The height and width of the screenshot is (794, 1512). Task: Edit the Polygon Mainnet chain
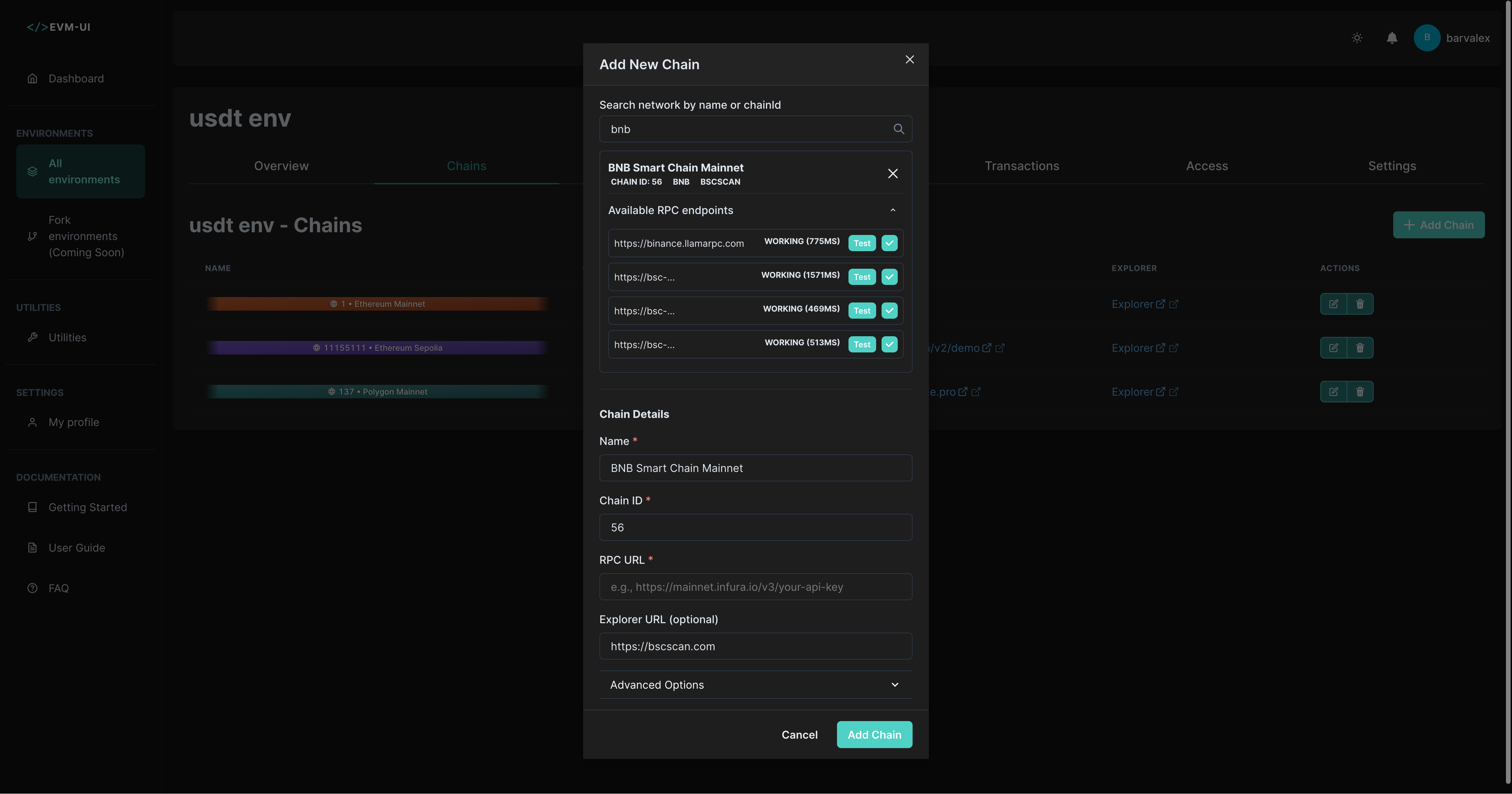(1333, 392)
